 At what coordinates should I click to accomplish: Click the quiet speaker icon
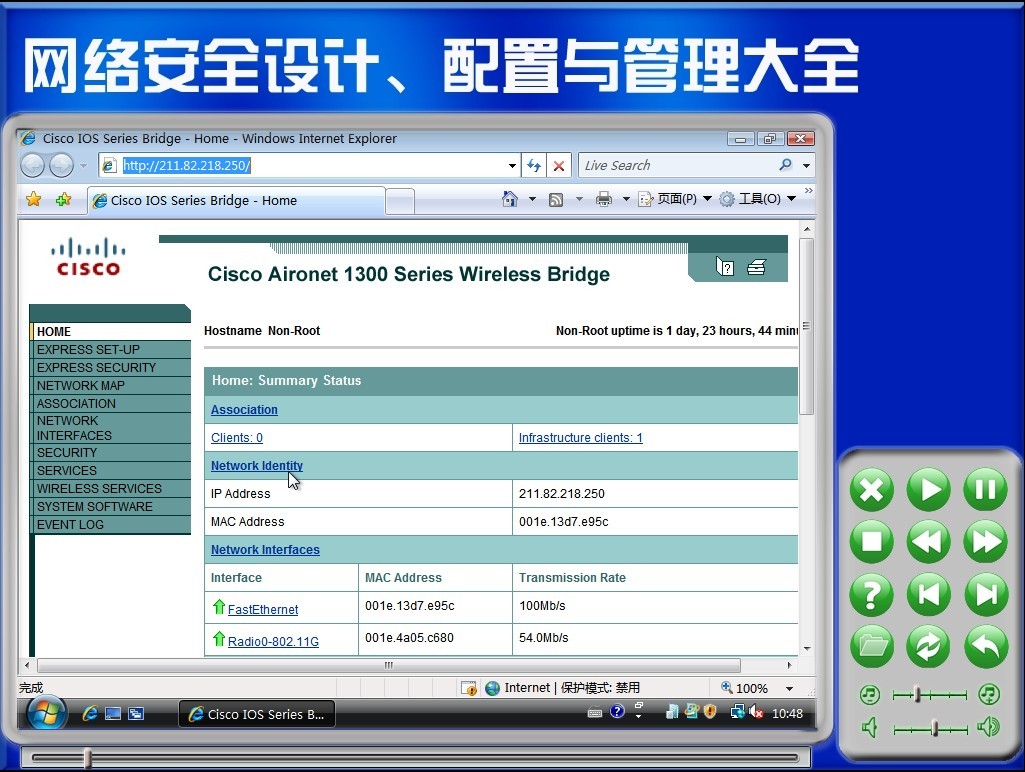pos(869,727)
